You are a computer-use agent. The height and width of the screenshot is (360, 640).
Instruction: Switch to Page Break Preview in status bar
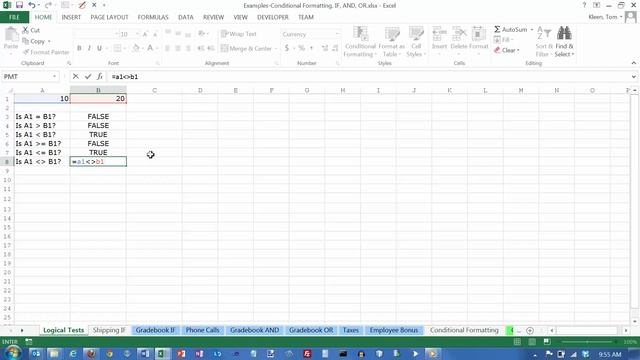[x=547, y=342]
